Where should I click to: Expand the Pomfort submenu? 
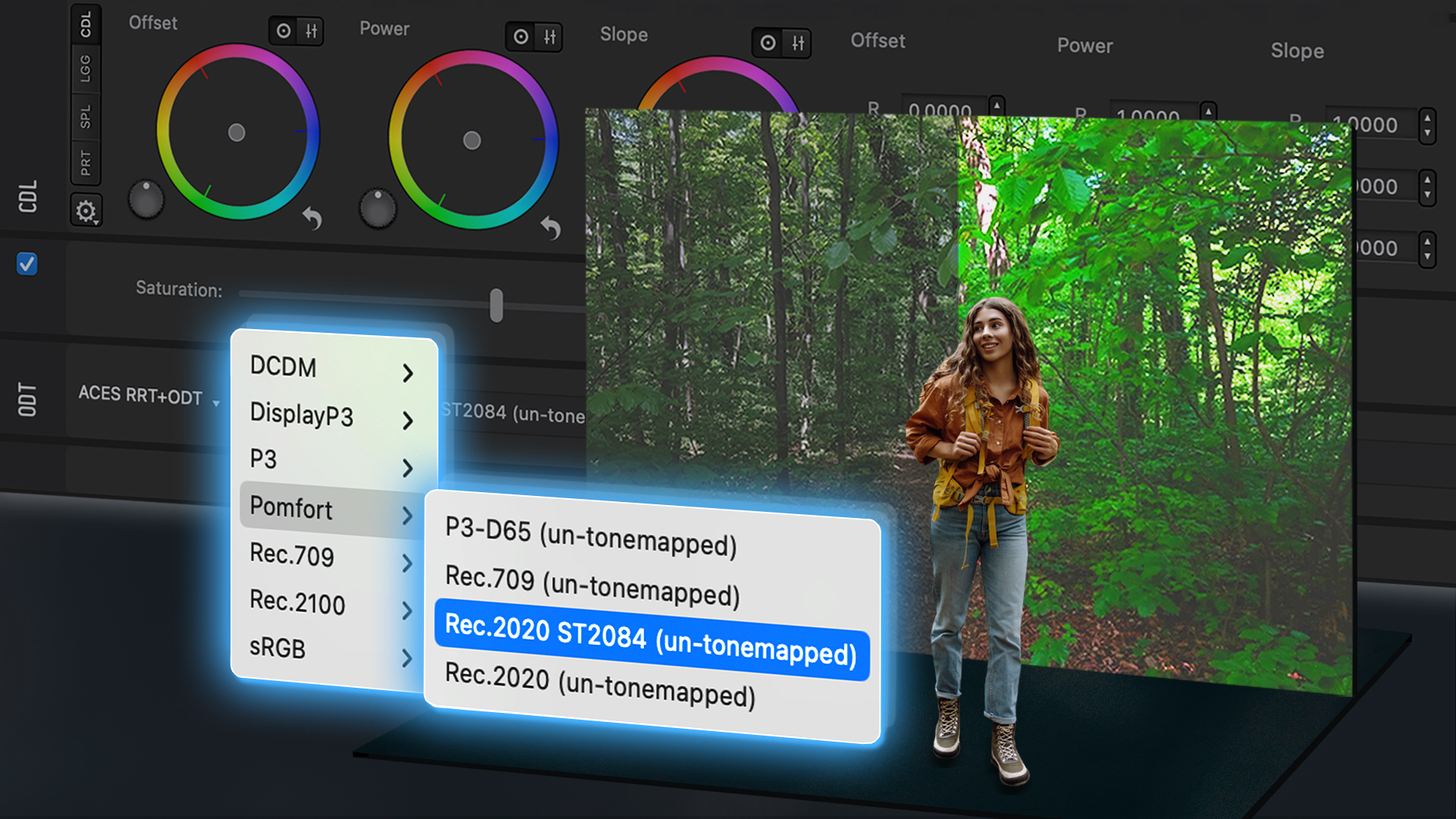[x=332, y=510]
